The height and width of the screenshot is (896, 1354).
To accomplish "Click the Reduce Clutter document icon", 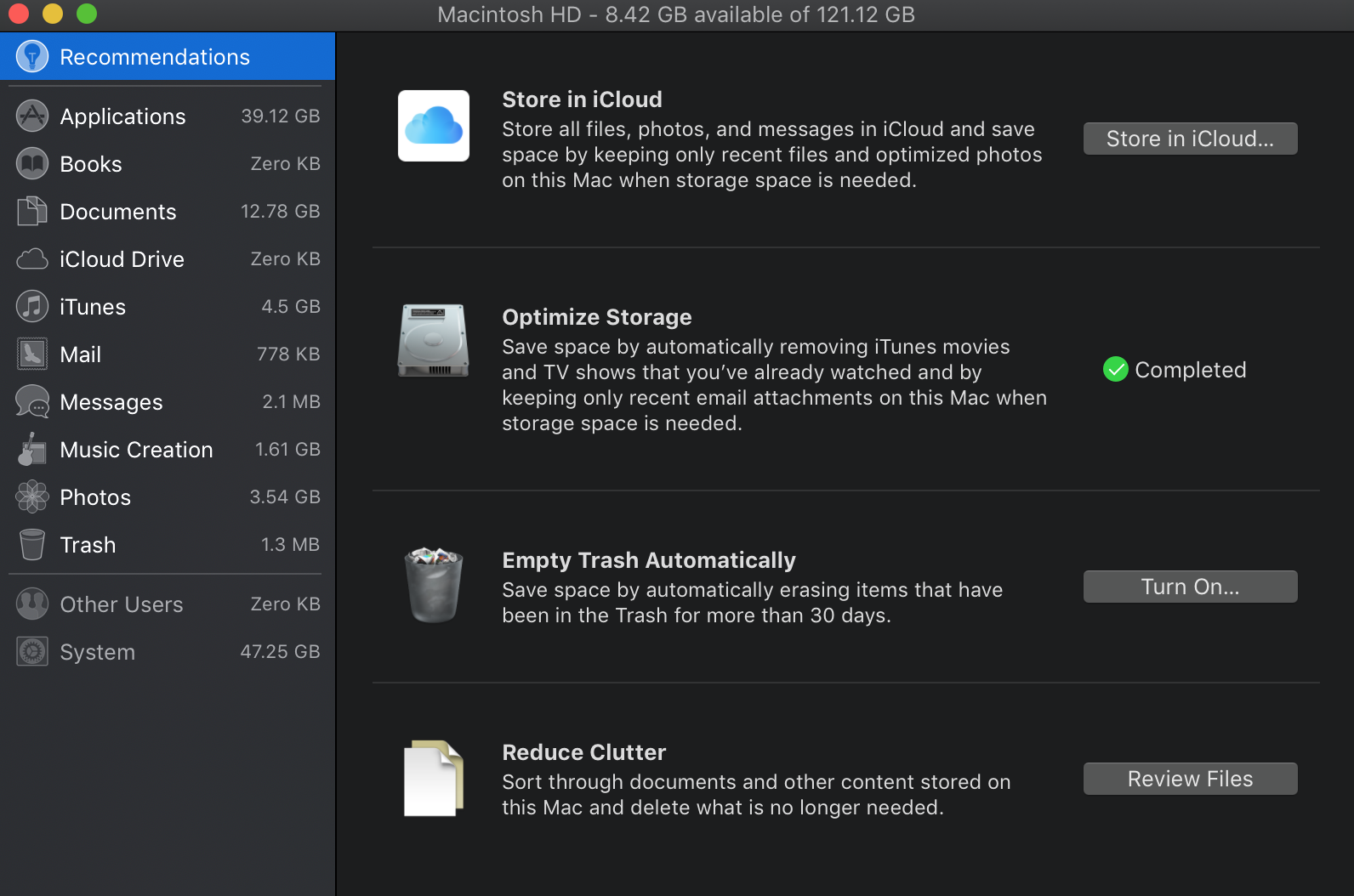I will pos(434,779).
